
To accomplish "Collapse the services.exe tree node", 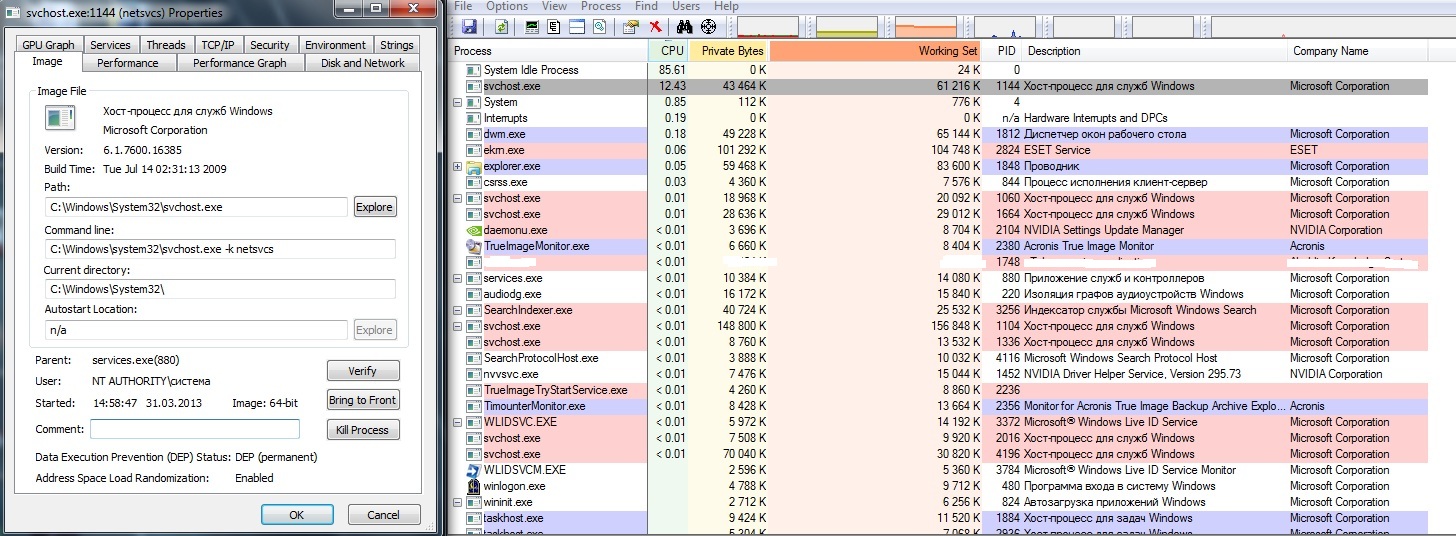I will click(458, 278).
